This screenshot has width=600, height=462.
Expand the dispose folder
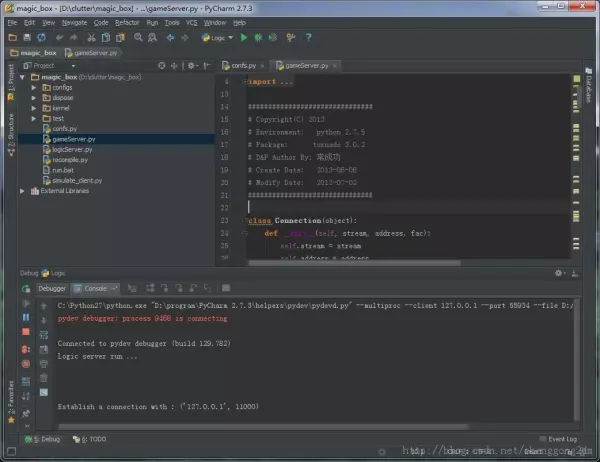(34, 98)
